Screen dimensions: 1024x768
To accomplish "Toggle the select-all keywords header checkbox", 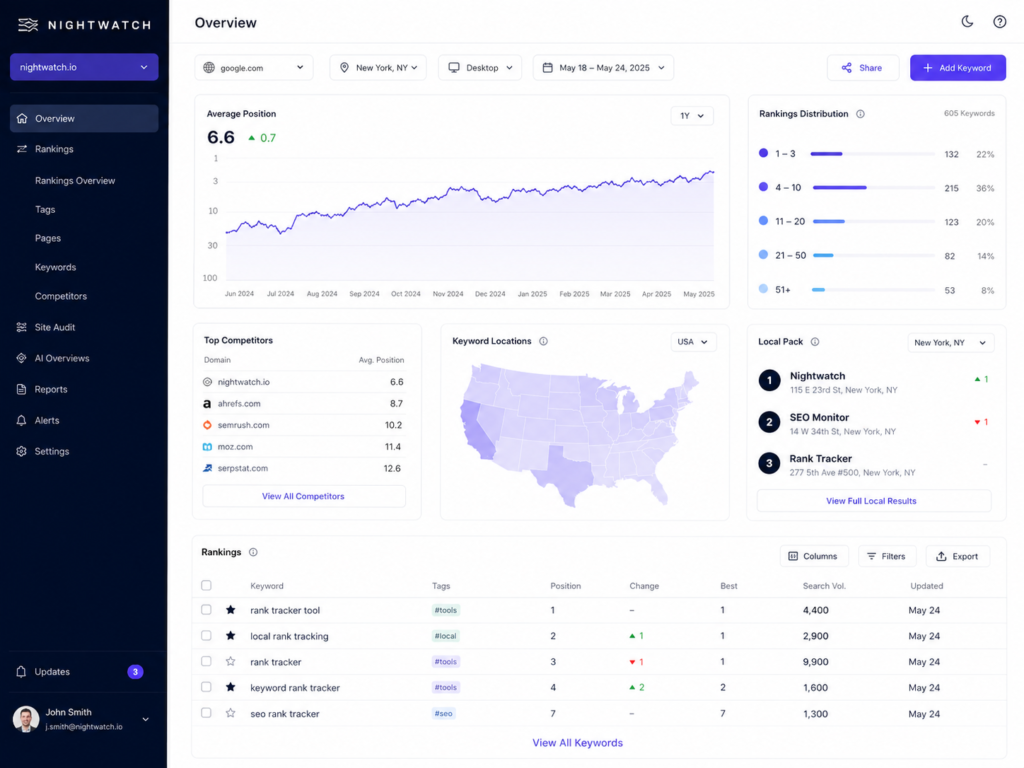I will pos(206,585).
